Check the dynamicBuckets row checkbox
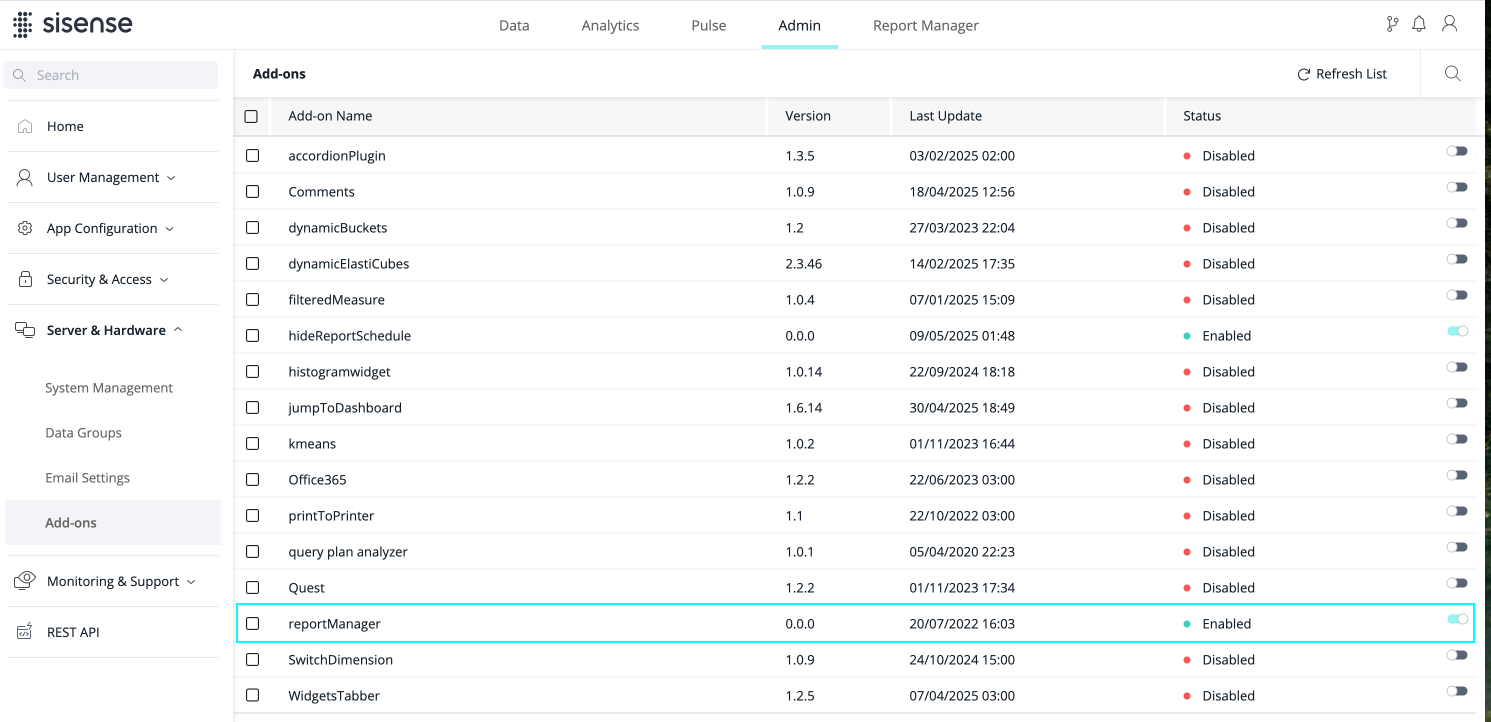1491x722 pixels. pos(252,228)
